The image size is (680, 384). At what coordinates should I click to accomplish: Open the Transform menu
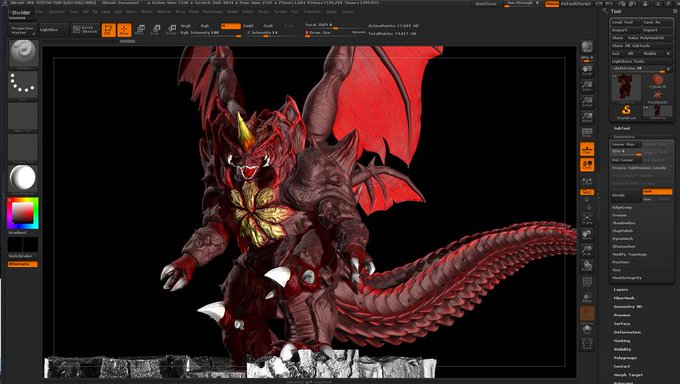coord(312,12)
